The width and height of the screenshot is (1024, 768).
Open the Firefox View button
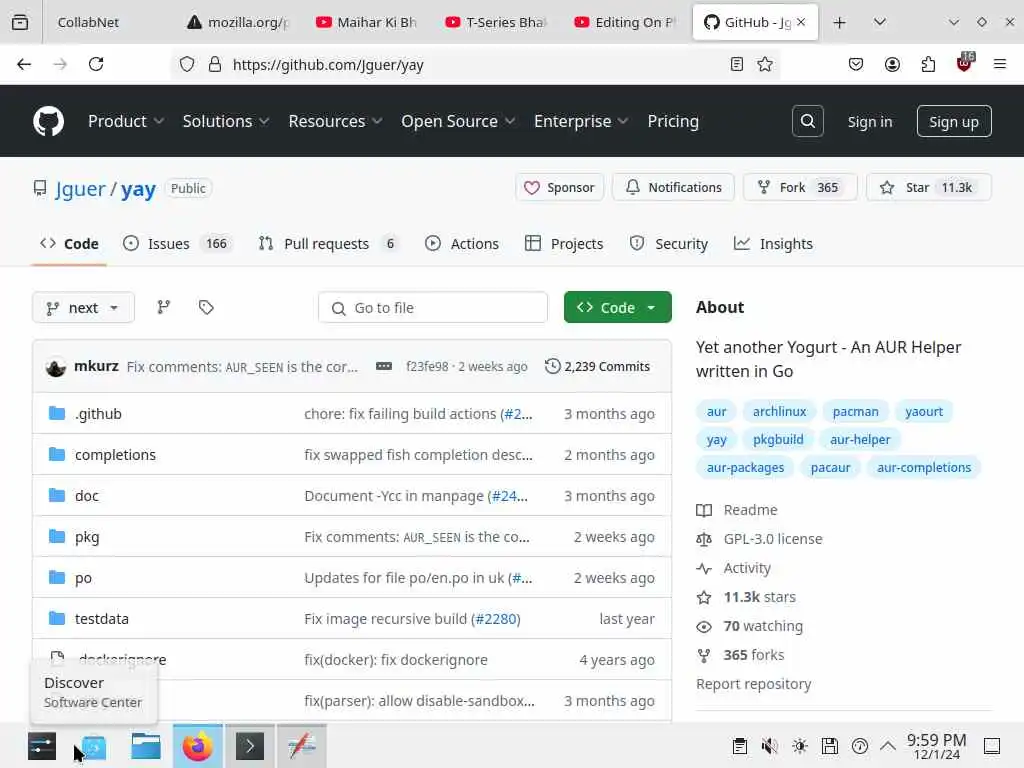(x=20, y=22)
